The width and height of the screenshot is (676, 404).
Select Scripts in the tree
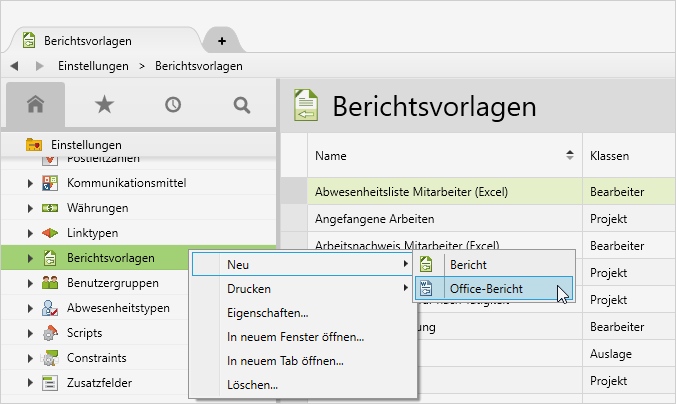(x=84, y=333)
